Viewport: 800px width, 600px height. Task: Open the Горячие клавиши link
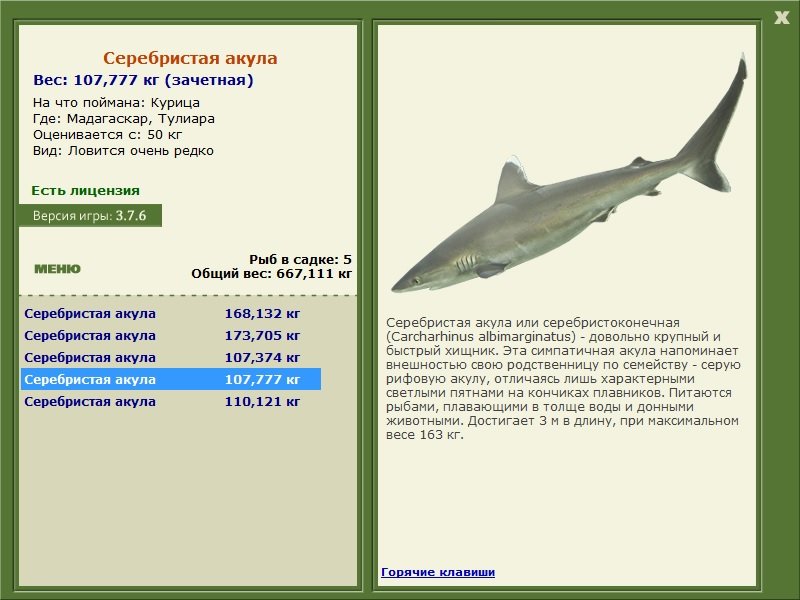click(438, 572)
